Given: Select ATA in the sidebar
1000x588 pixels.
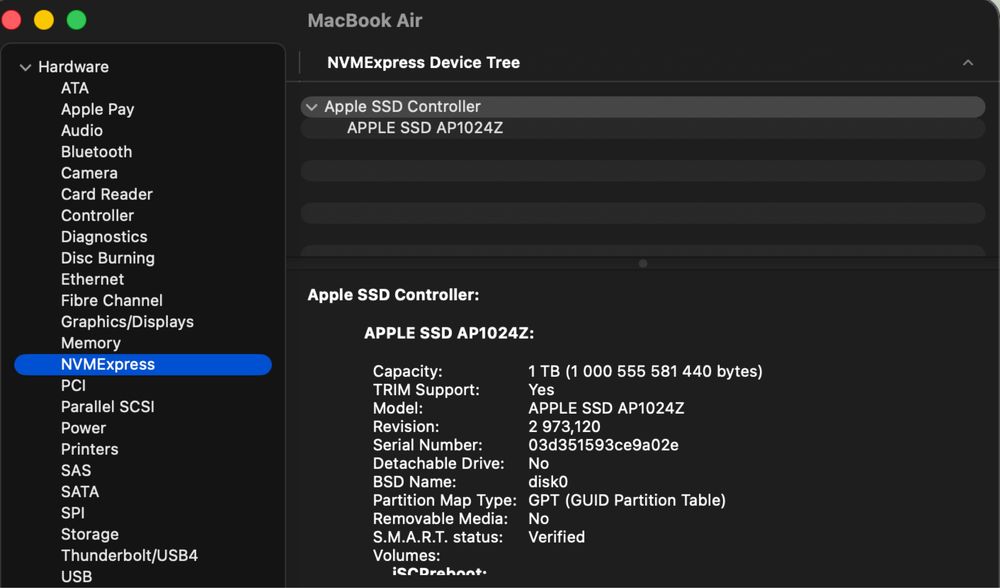Looking at the screenshot, I should point(75,88).
